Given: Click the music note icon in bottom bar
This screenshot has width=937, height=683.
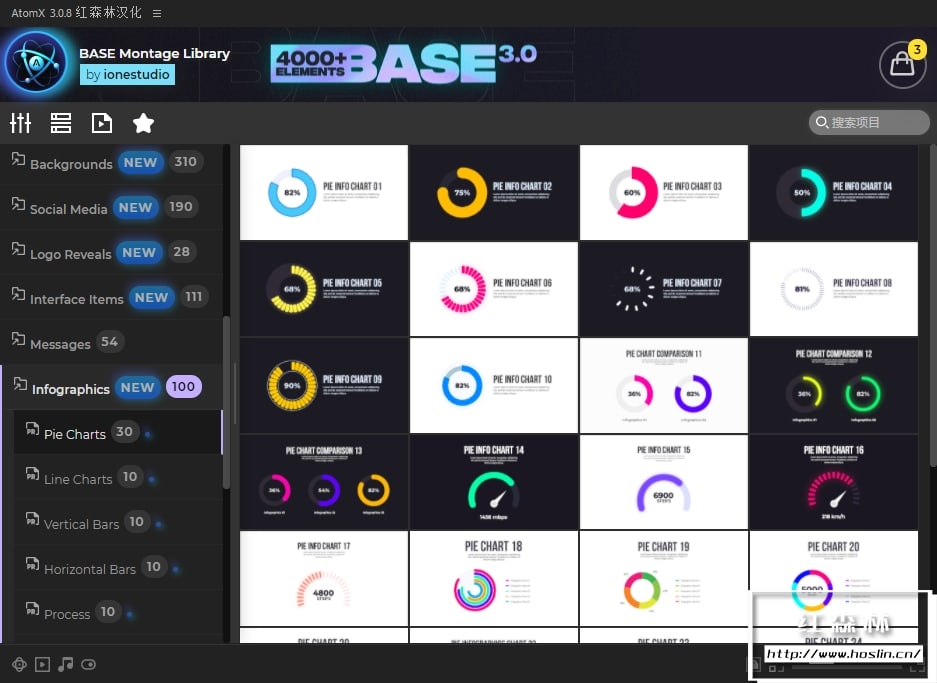Looking at the screenshot, I should click(x=66, y=664).
